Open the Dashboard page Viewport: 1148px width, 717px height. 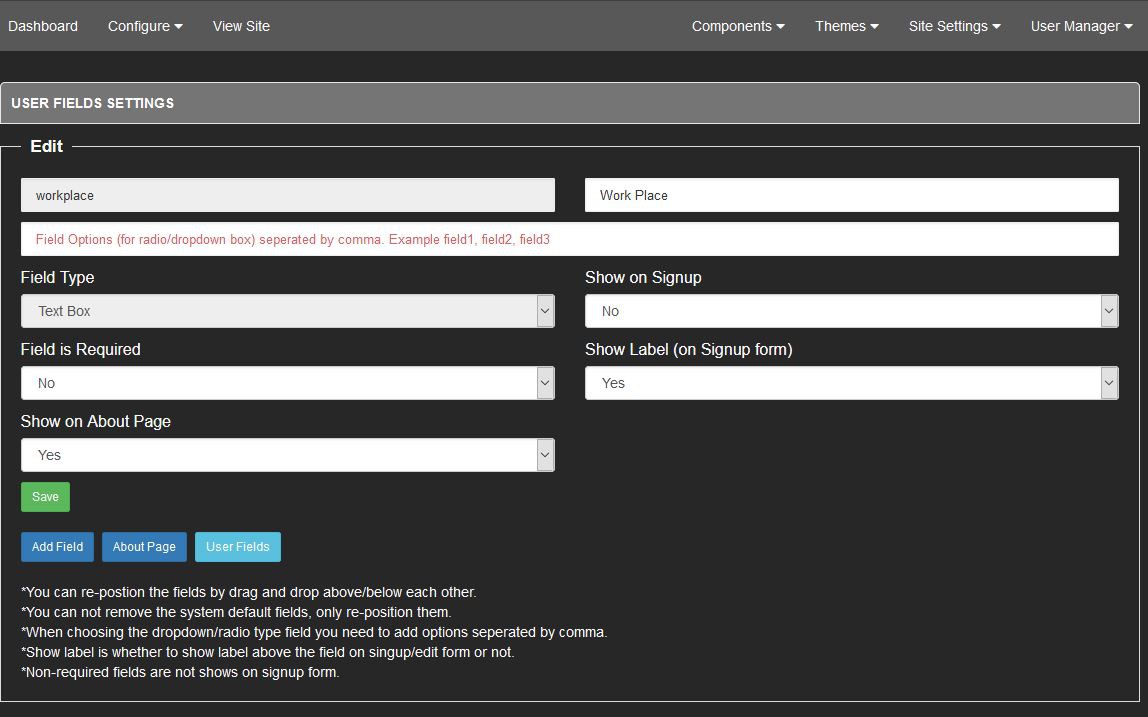[43, 26]
